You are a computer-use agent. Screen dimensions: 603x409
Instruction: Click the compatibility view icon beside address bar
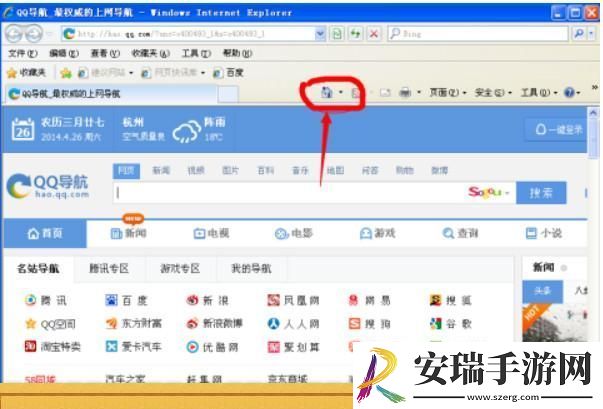pyautogui.click(x=336, y=34)
